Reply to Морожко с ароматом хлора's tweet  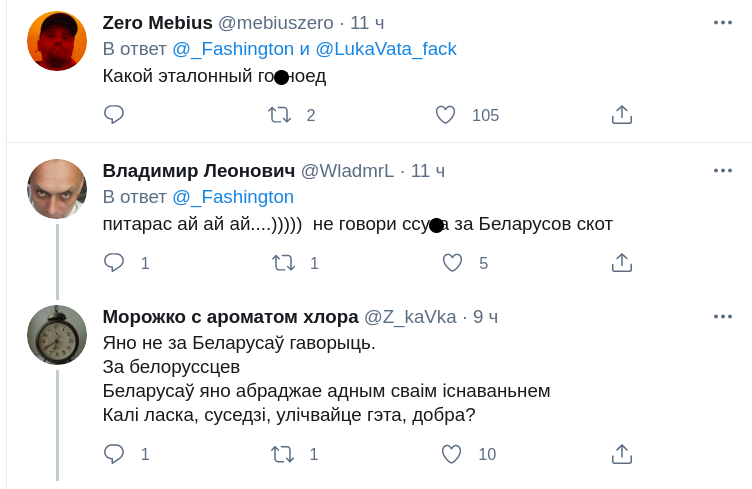114,454
